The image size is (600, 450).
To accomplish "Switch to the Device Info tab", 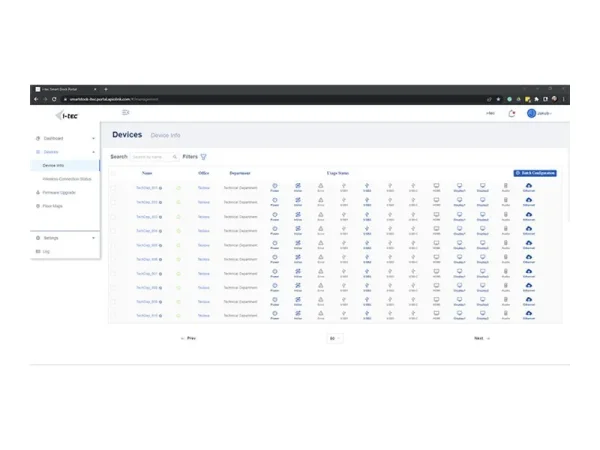I will point(166,135).
